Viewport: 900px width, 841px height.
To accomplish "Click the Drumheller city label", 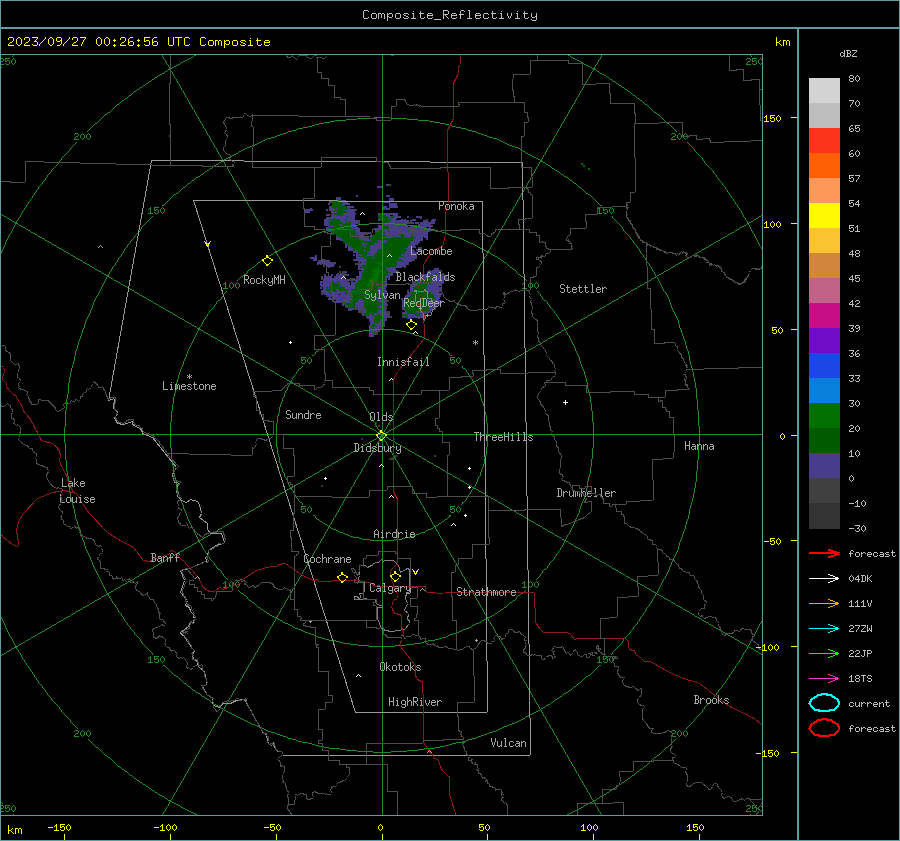I will pyautogui.click(x=586, y=493).
